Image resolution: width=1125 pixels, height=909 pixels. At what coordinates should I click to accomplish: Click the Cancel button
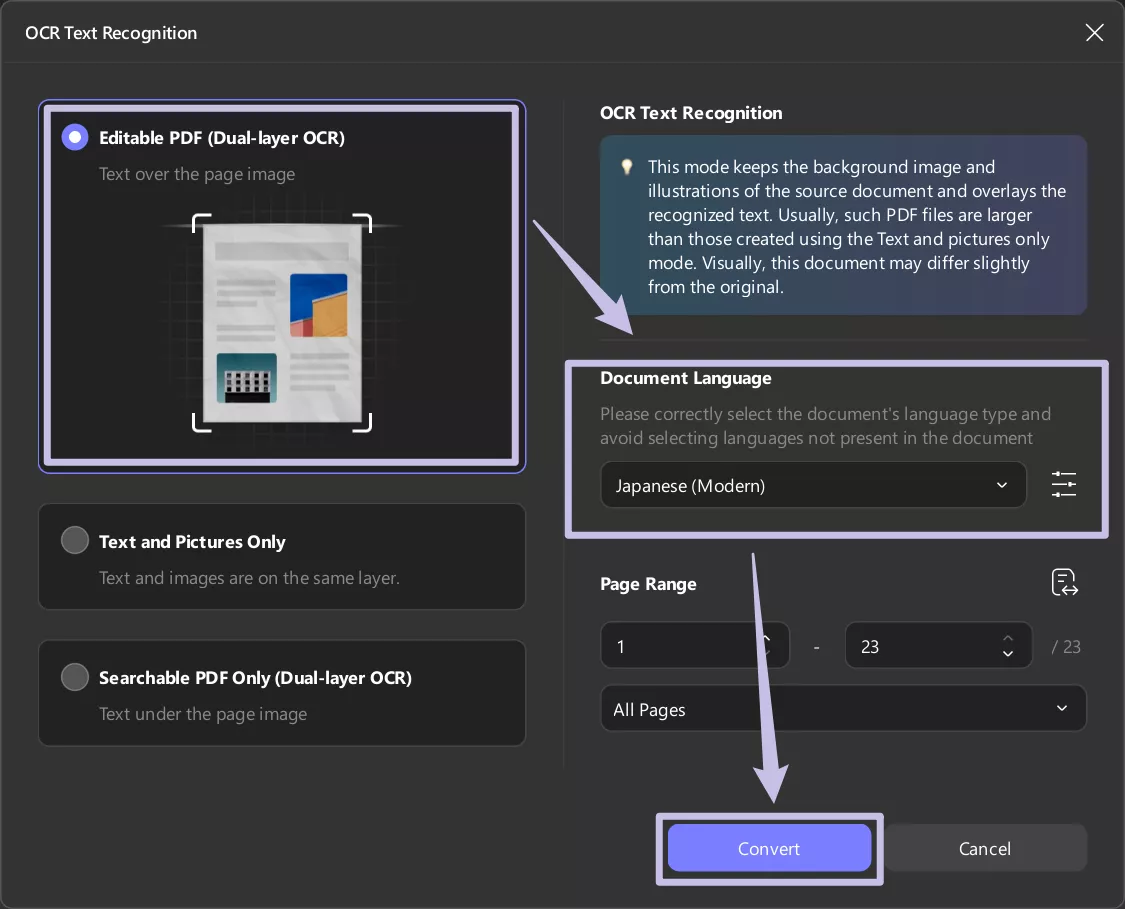point(984,848)
